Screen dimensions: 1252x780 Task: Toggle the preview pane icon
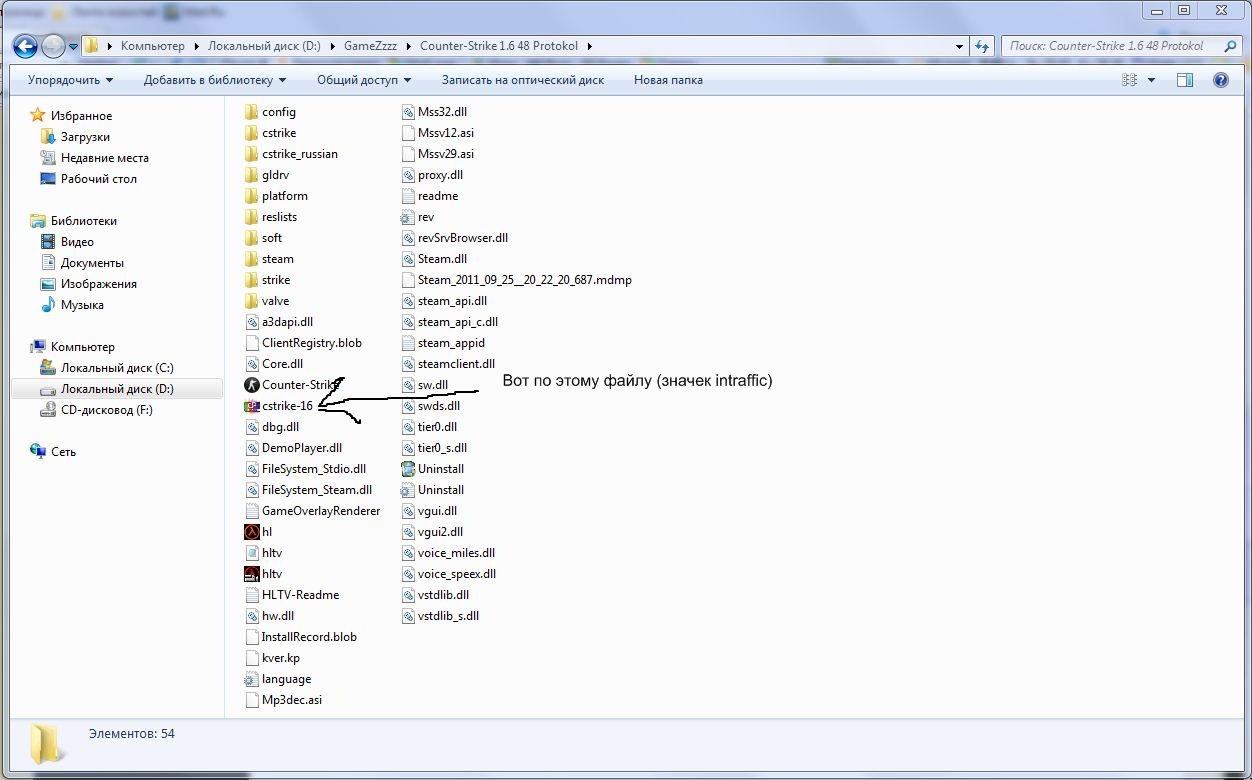tap(1185, 80)
